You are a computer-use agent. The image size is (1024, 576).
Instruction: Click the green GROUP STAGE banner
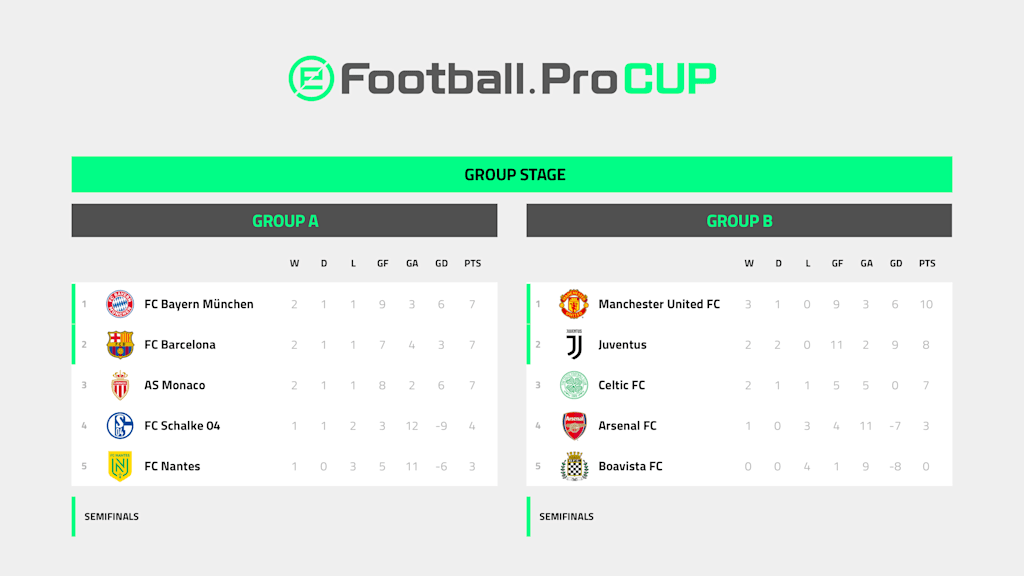click(x=512, y=174)
